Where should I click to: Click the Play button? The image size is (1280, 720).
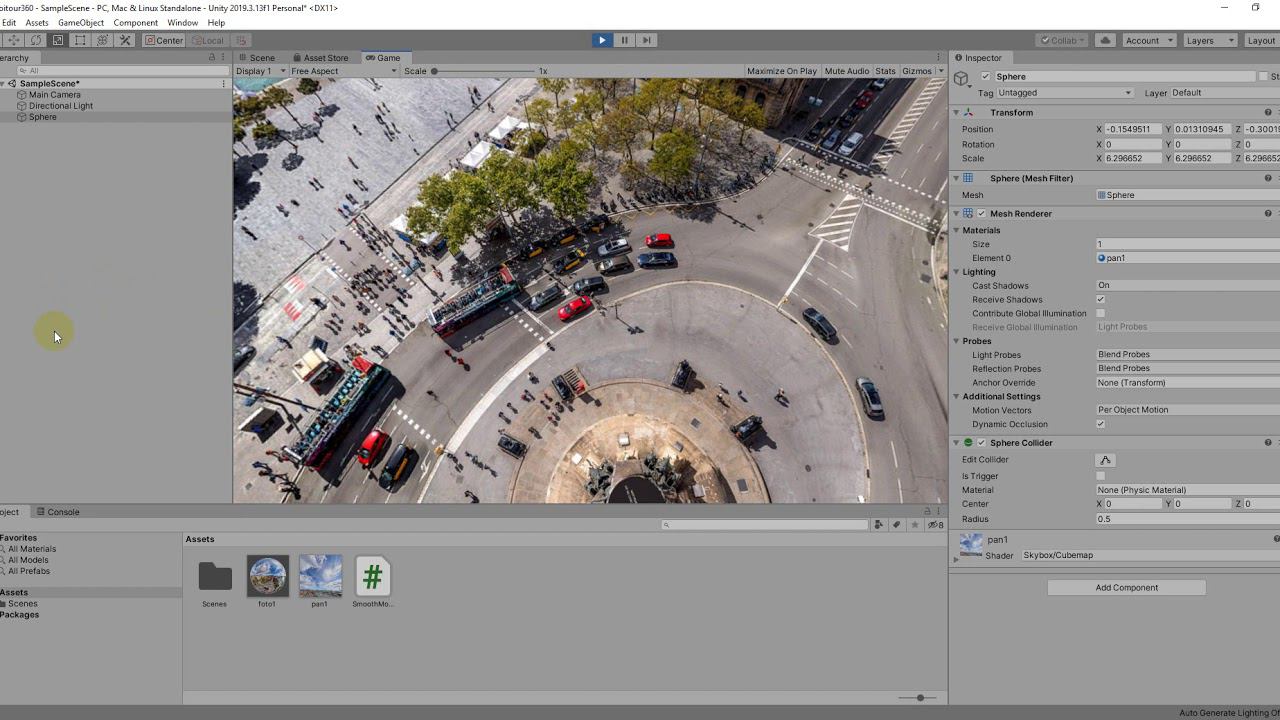pyautogui.click(x=601, y=40)
